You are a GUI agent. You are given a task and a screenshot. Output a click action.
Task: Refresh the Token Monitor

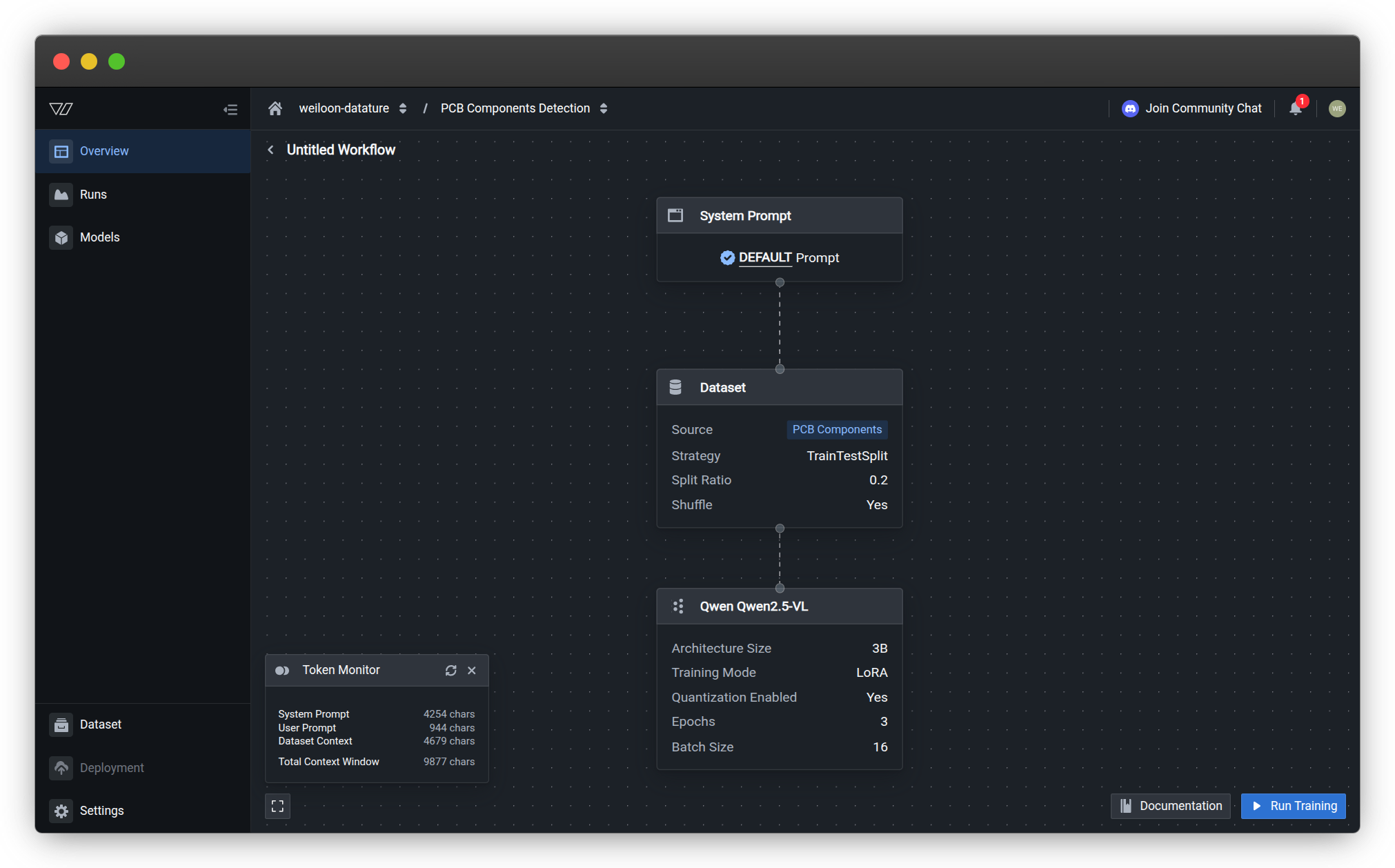451,671
